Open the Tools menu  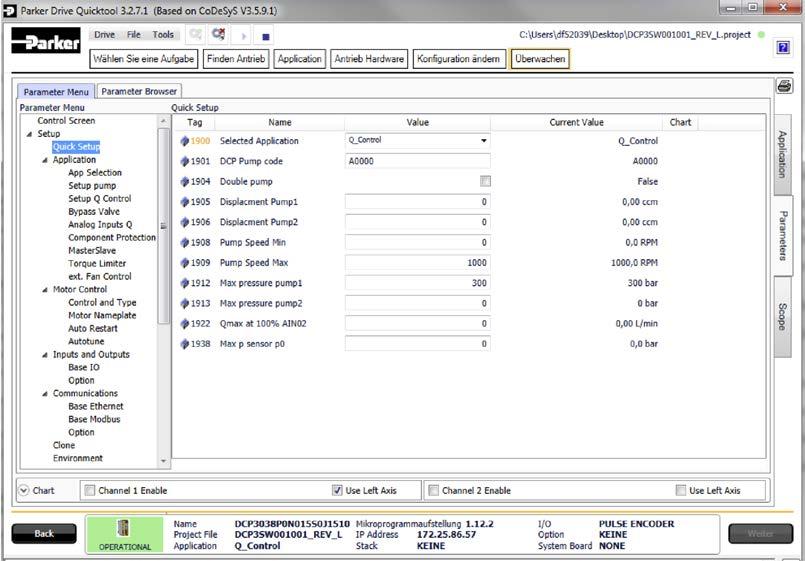tap(163, 34)
